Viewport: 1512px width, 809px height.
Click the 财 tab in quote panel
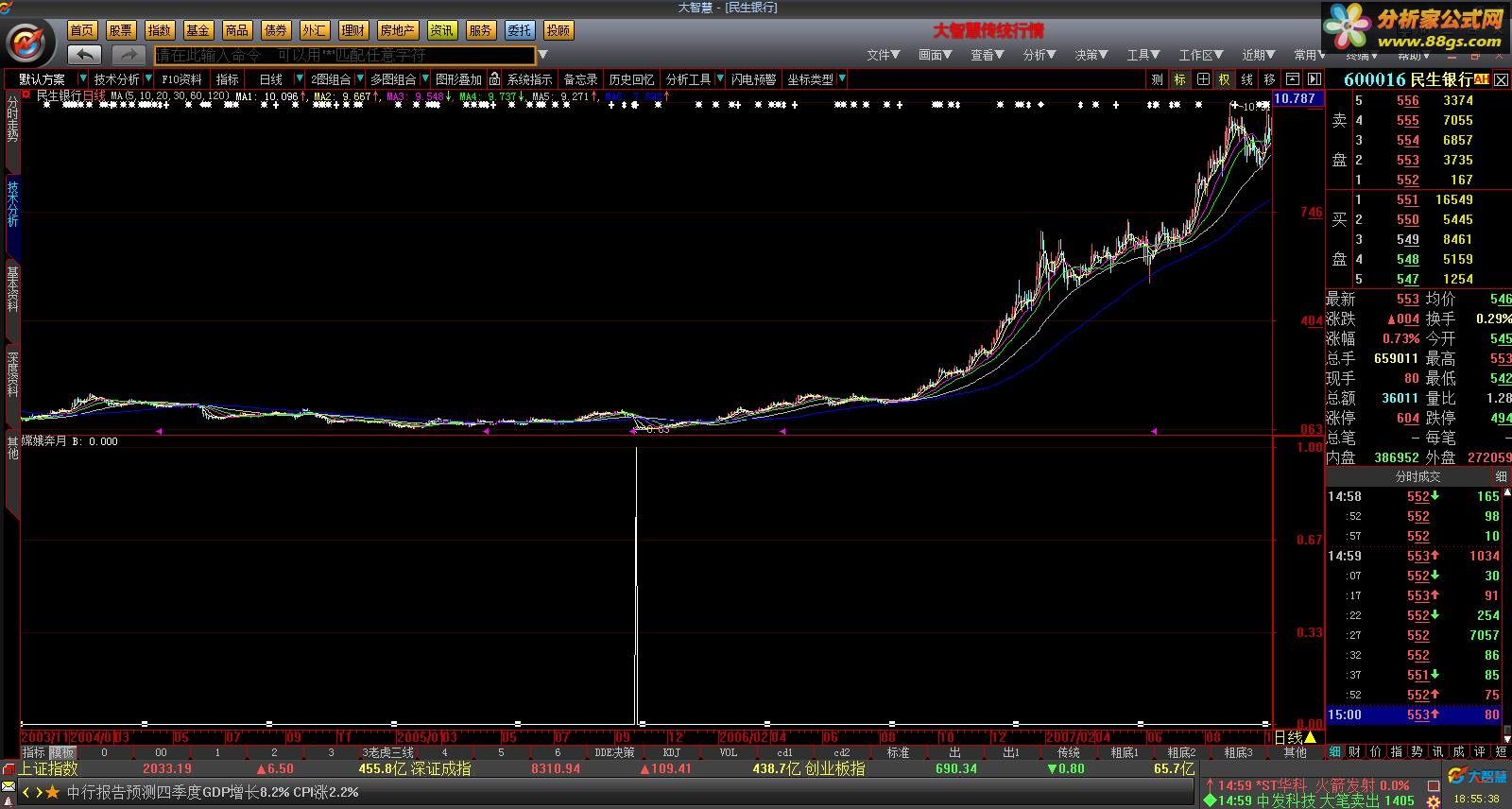click(x=1354, y=752)
